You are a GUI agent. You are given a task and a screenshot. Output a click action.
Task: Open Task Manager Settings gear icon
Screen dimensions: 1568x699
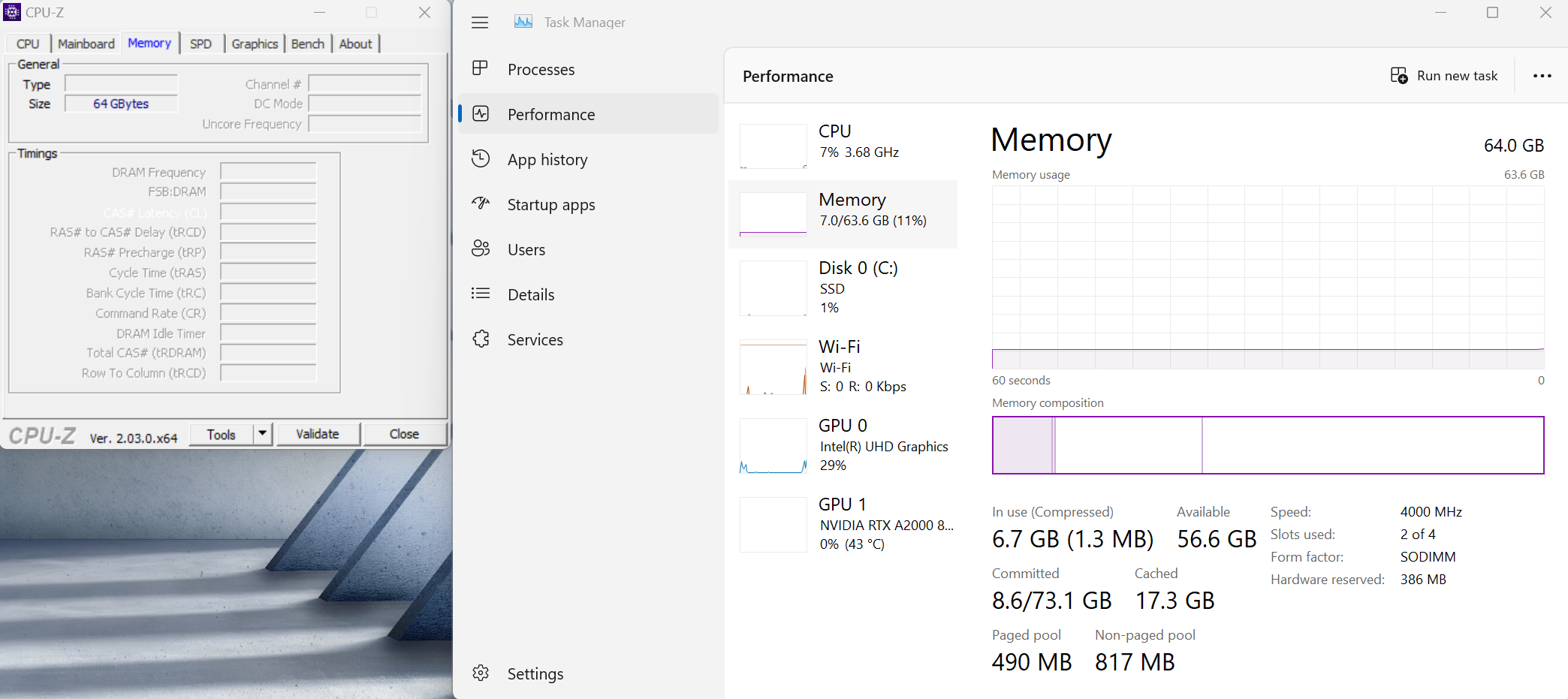point(481,673)
